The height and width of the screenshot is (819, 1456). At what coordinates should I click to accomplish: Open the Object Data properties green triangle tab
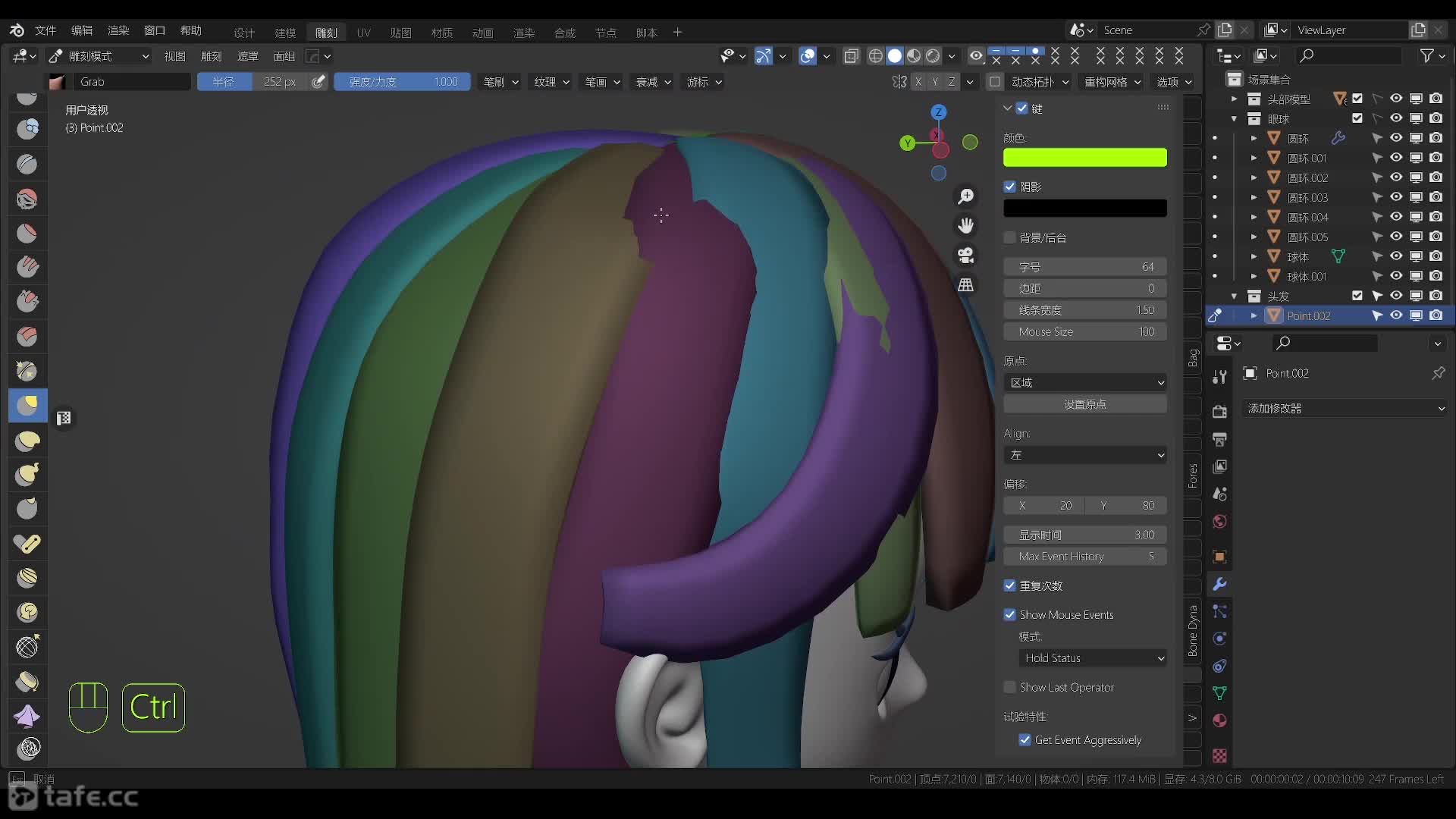pos(1219,693)
